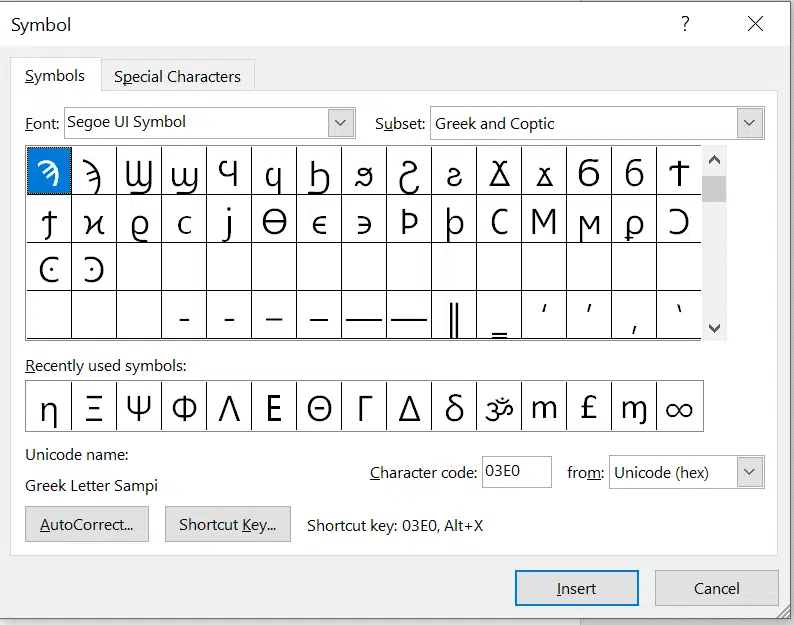Select the double low line ‗ symbol
Screen dimensions: 794x625
point(499,315)
